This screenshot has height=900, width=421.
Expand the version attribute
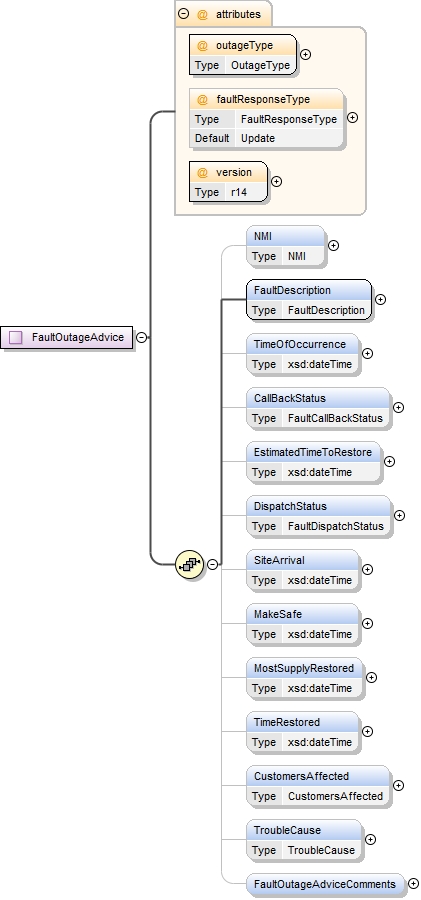coord(277,181)
